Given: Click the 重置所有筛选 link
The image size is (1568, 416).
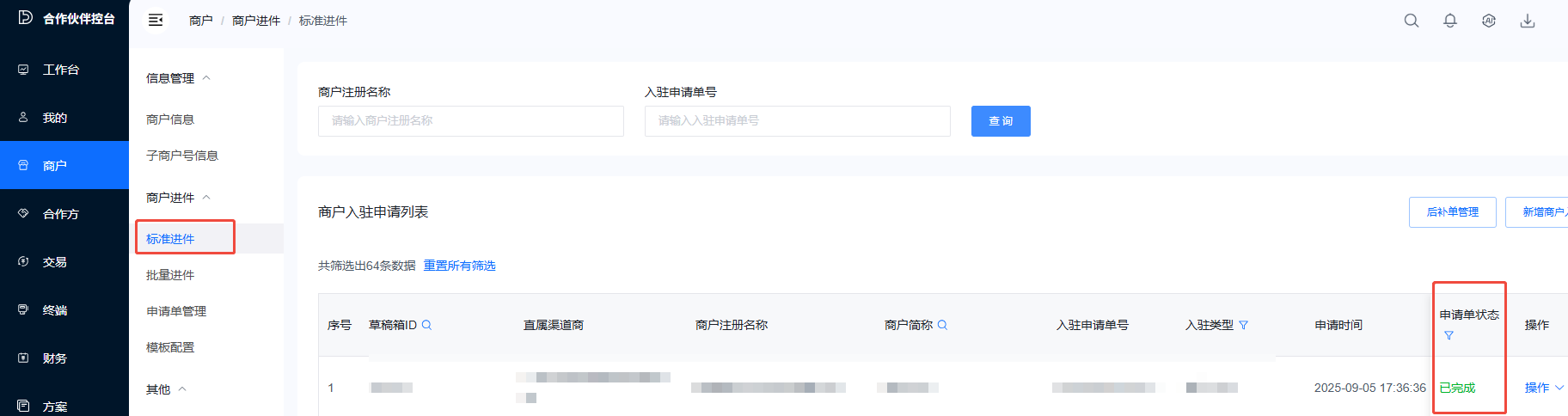Looking at the screenshot, I should tap(460, 266).
